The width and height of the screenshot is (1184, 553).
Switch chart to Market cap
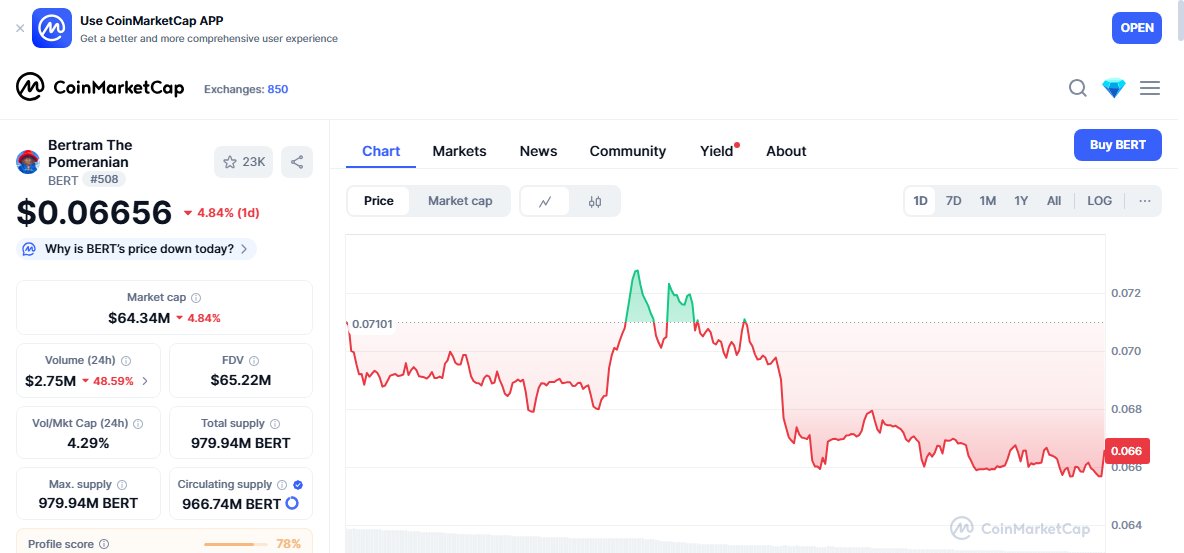click(x=460, y=201)
